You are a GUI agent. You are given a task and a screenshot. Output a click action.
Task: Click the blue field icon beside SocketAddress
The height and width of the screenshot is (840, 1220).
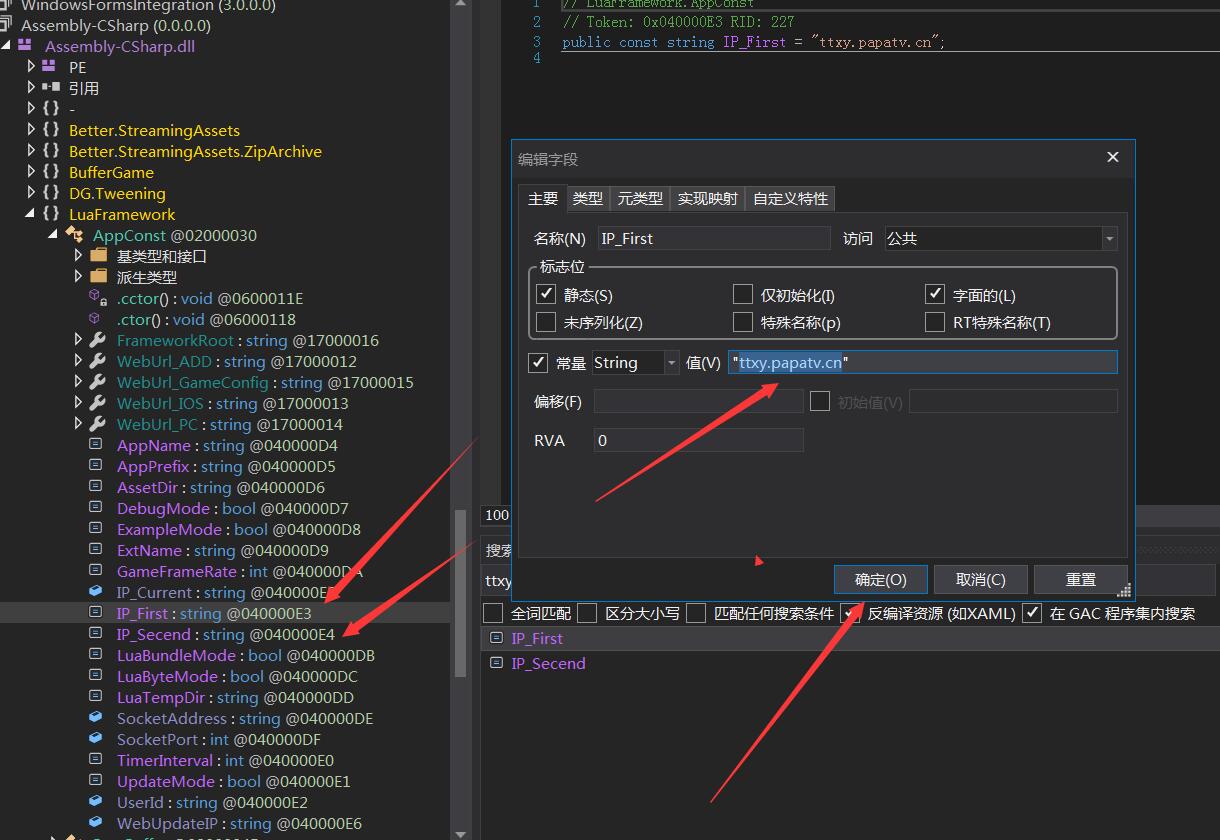click(96, 718)
